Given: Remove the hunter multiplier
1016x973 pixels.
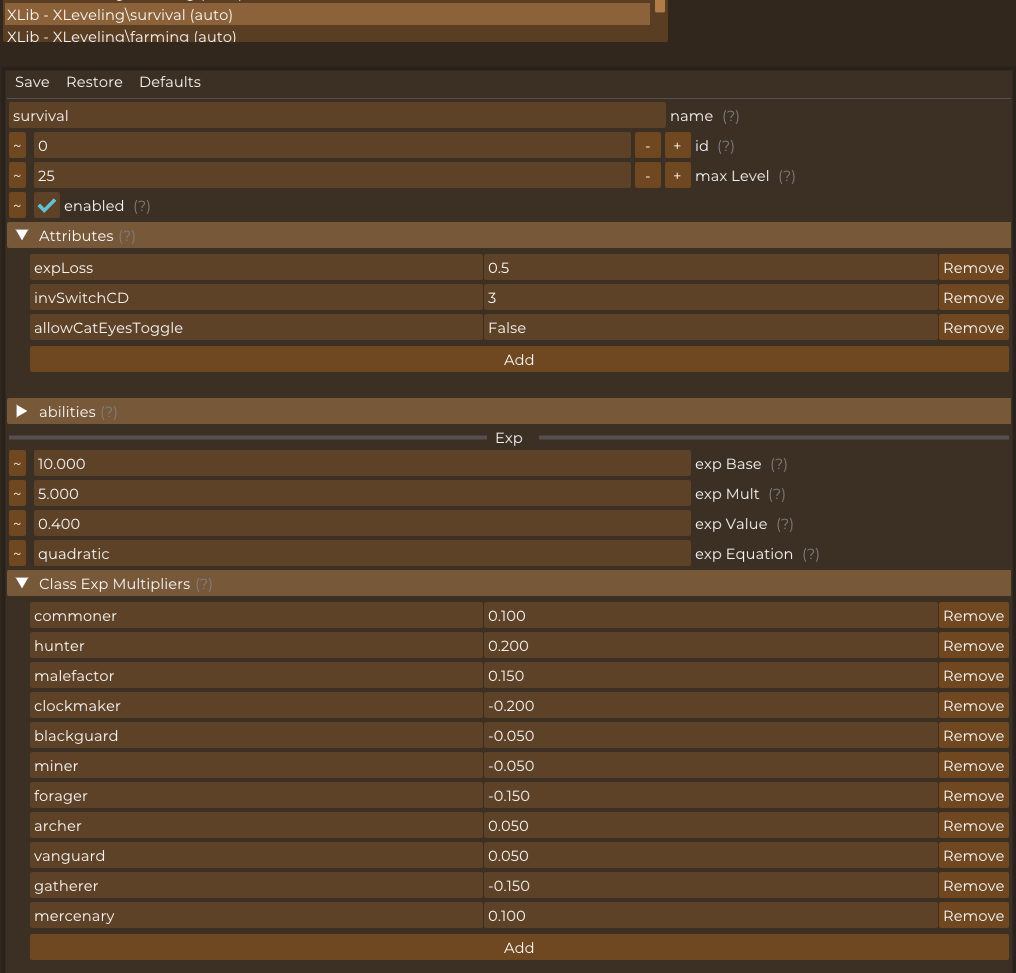Looking at the screenshot, I should pos(973,645).
